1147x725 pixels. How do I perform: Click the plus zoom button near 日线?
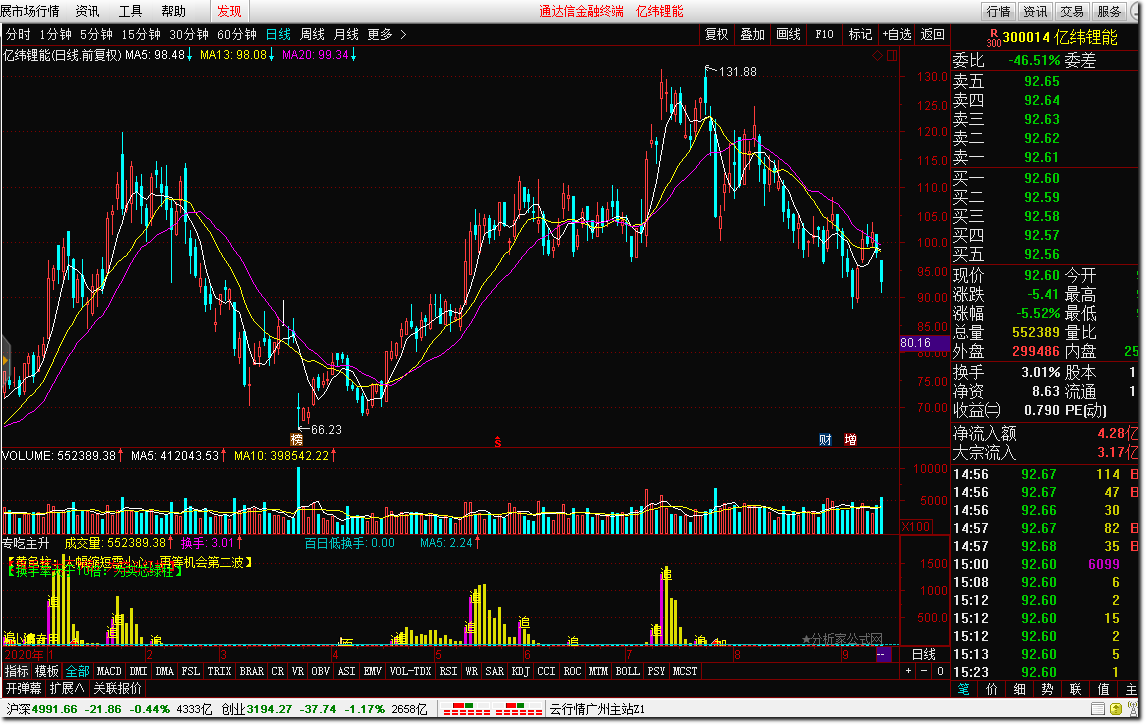[x=909, y=671]
